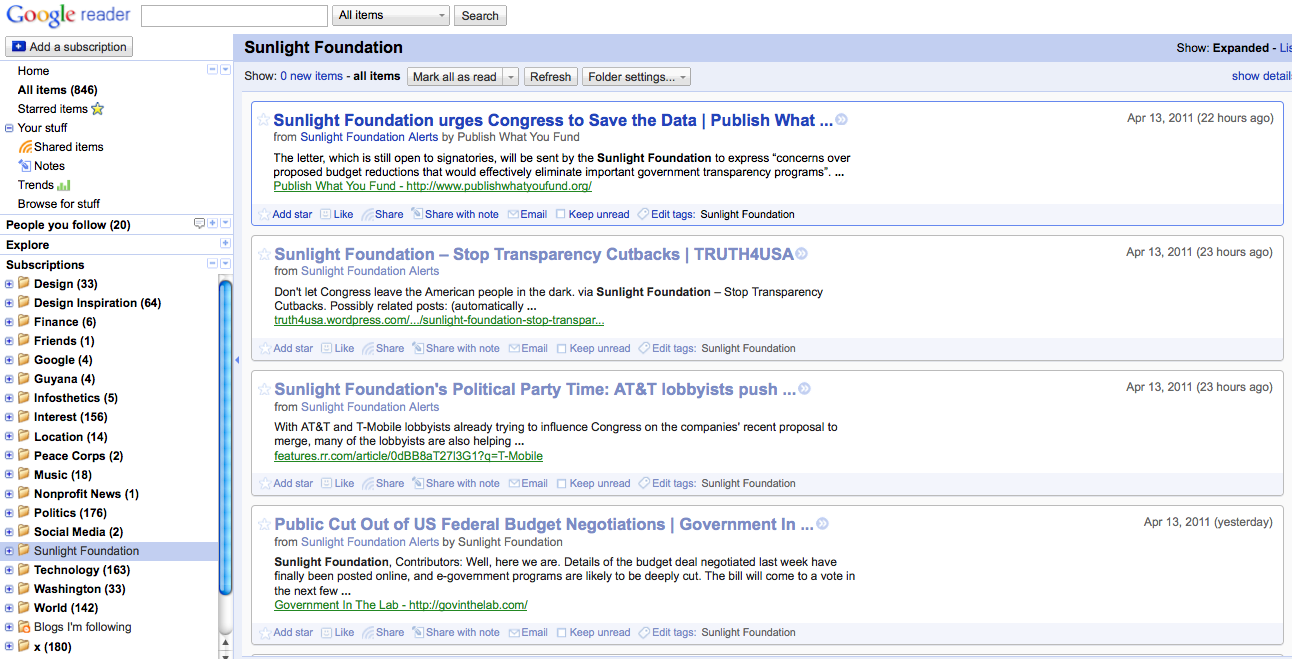This screenshot has height=659, width=1292.
Task: Click the Add a subscription button
Action: pyautogui.click(x=69, y=47)
